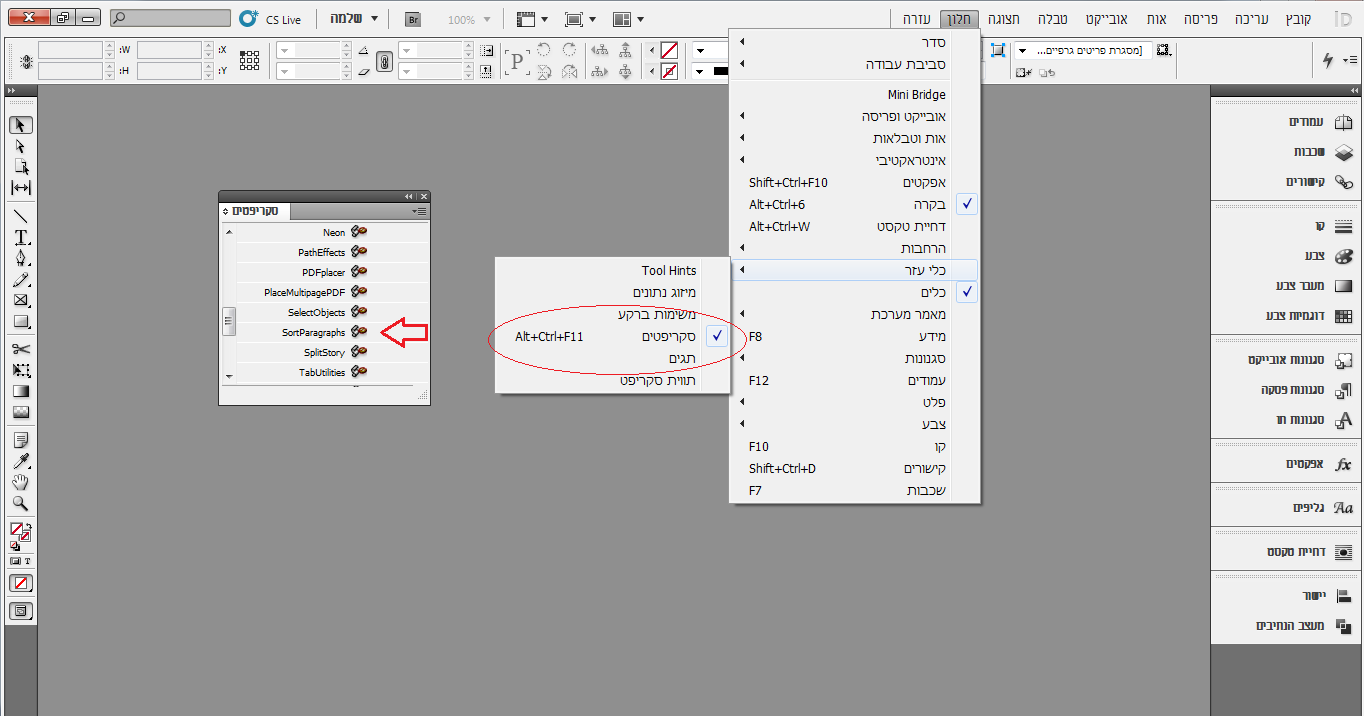The image size is (1364, 716).
Task: Click the Fill/Stroke swatch in the toolbox
Action: (20, 531)
